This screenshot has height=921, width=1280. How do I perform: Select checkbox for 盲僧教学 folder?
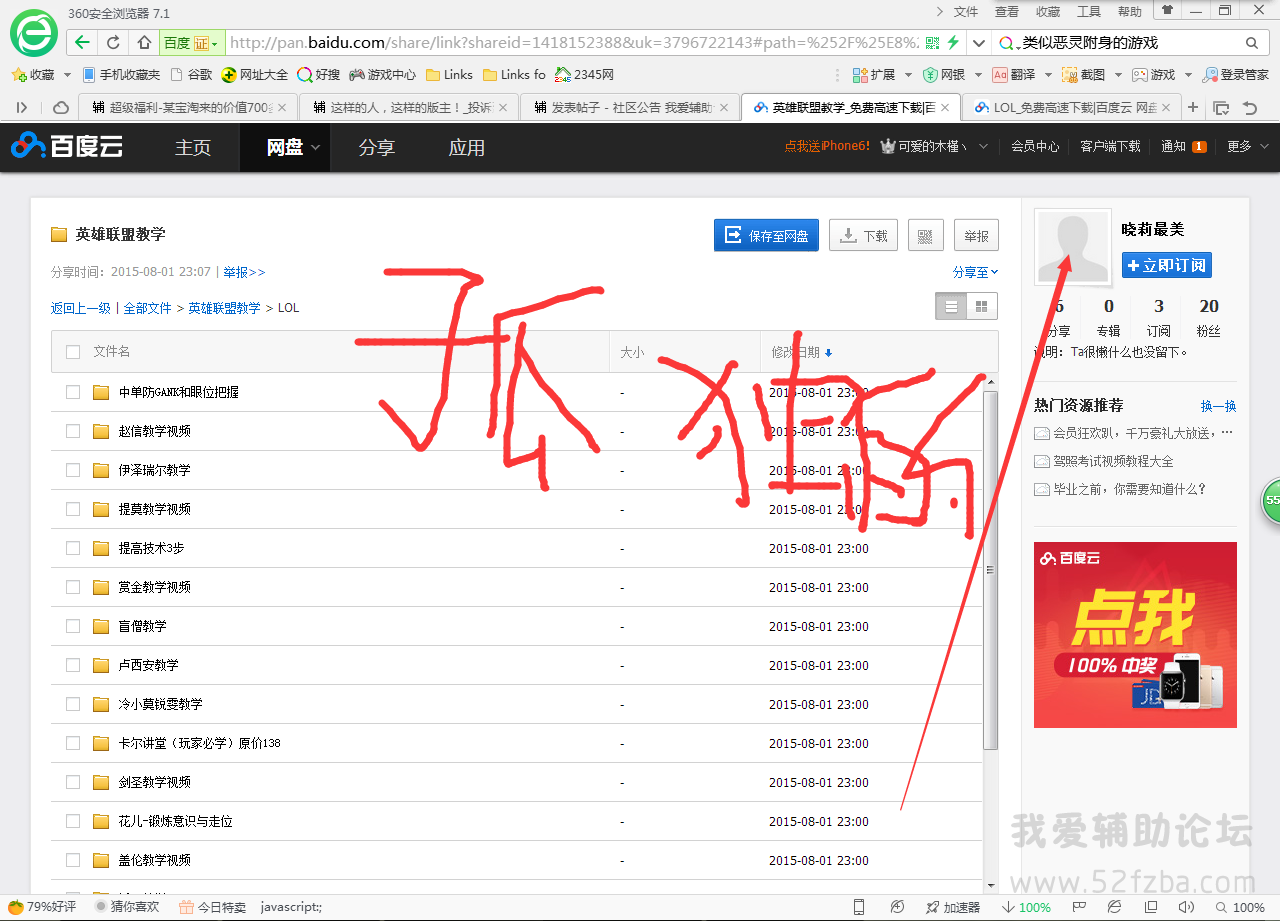(73, 626)
